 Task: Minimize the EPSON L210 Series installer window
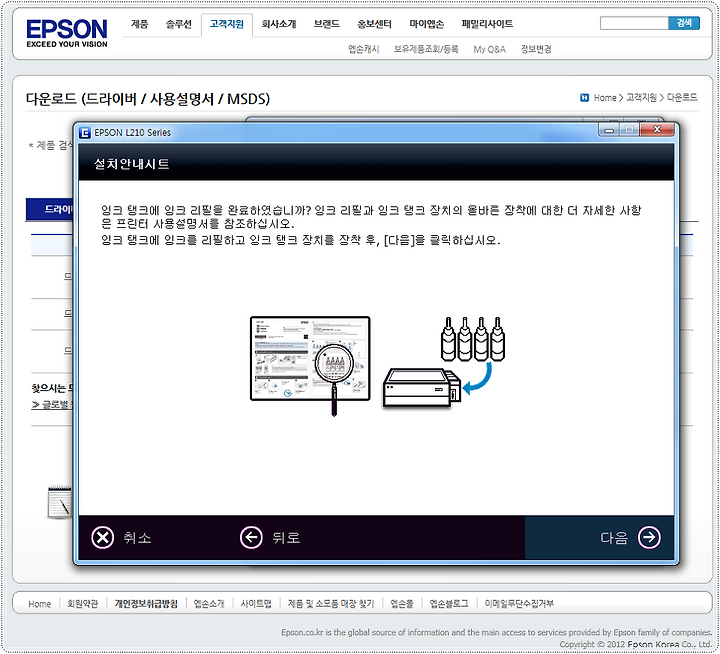click(609, 130)
